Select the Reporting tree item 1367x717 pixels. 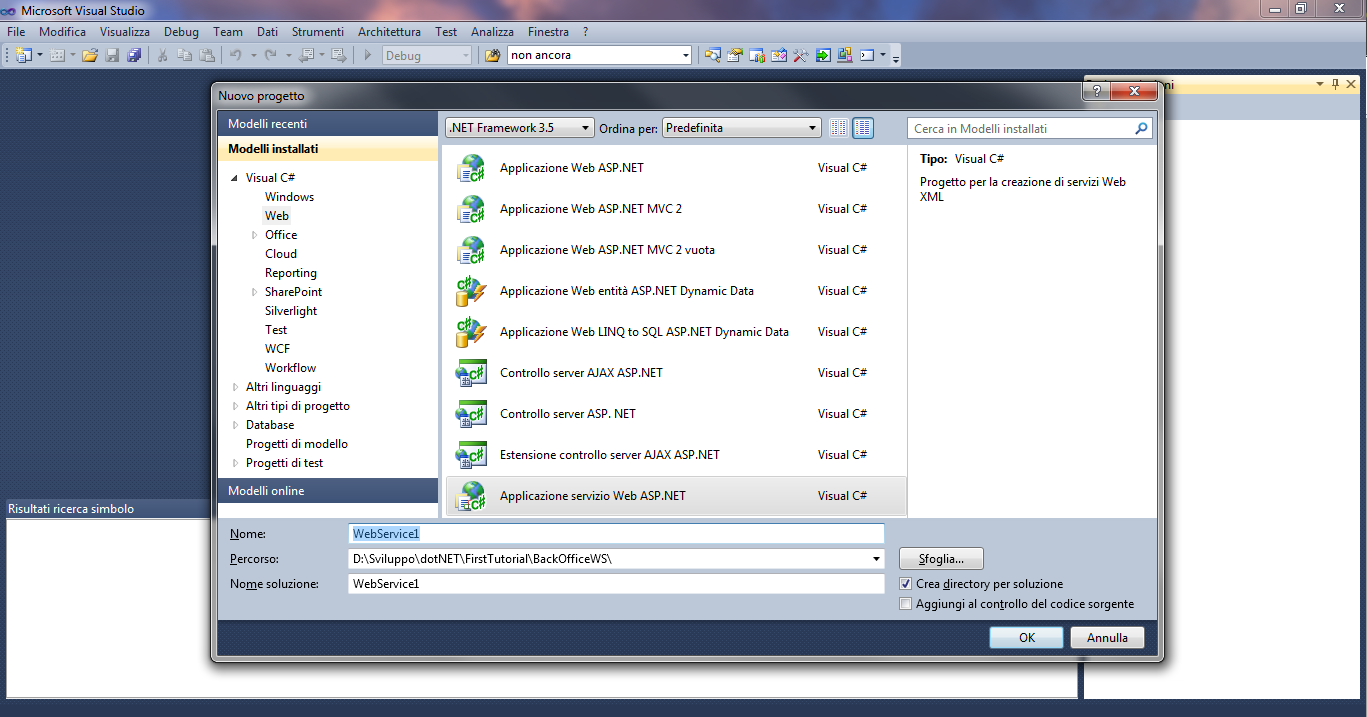pyautogui.click(x=291, y=273)
